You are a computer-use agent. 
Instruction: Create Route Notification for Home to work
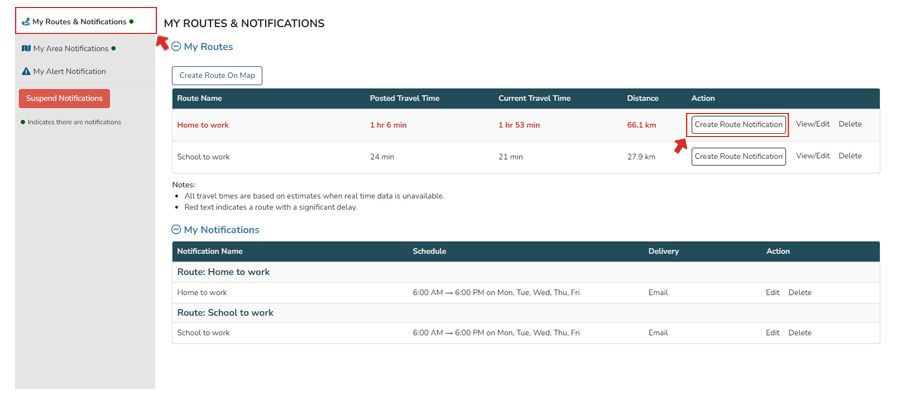pyautogui.click(x=739, y=124)
